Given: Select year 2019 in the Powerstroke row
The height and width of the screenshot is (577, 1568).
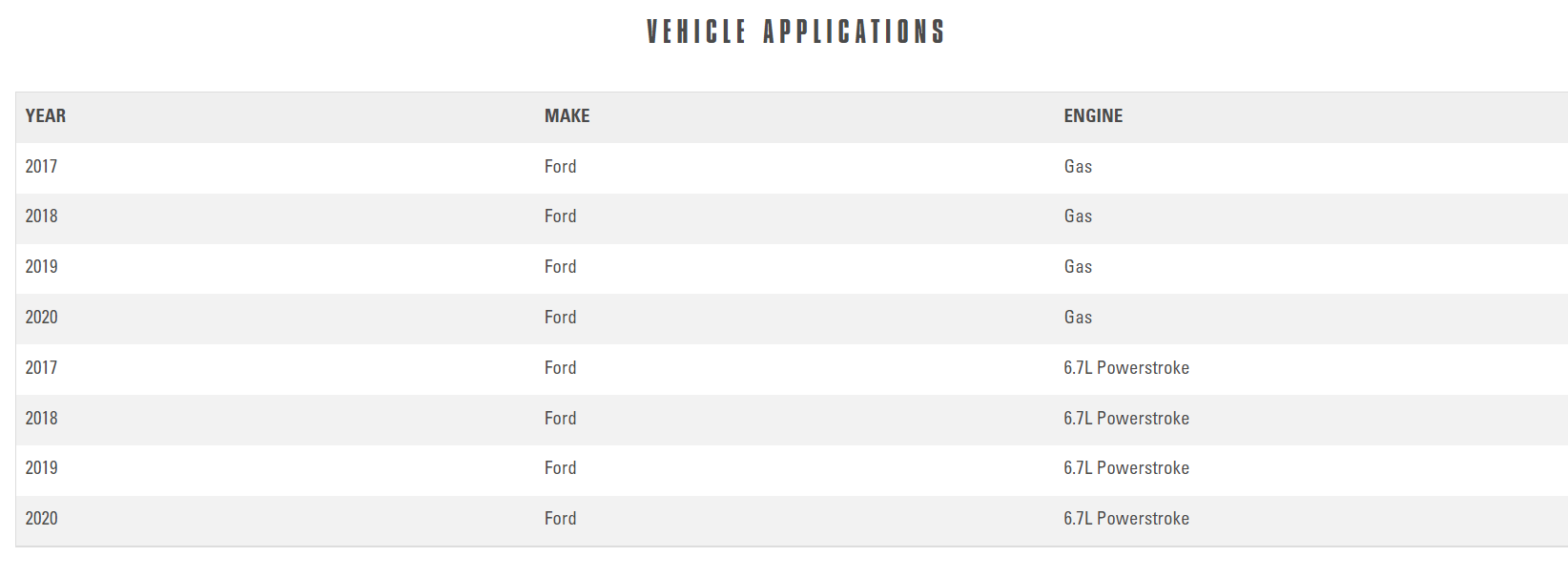Looking at the screenshot, I should click(41, 468).
